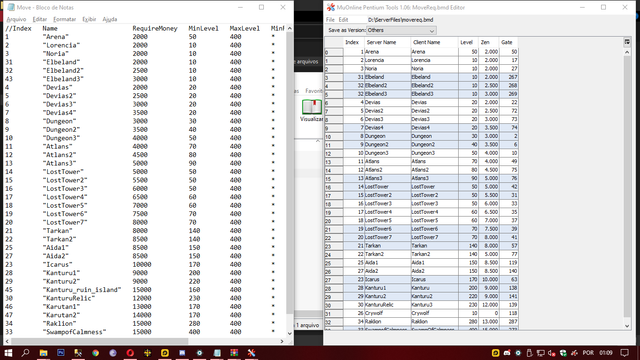
Task: Sort by the Server Name column header
Action: [x=387, y=42]
